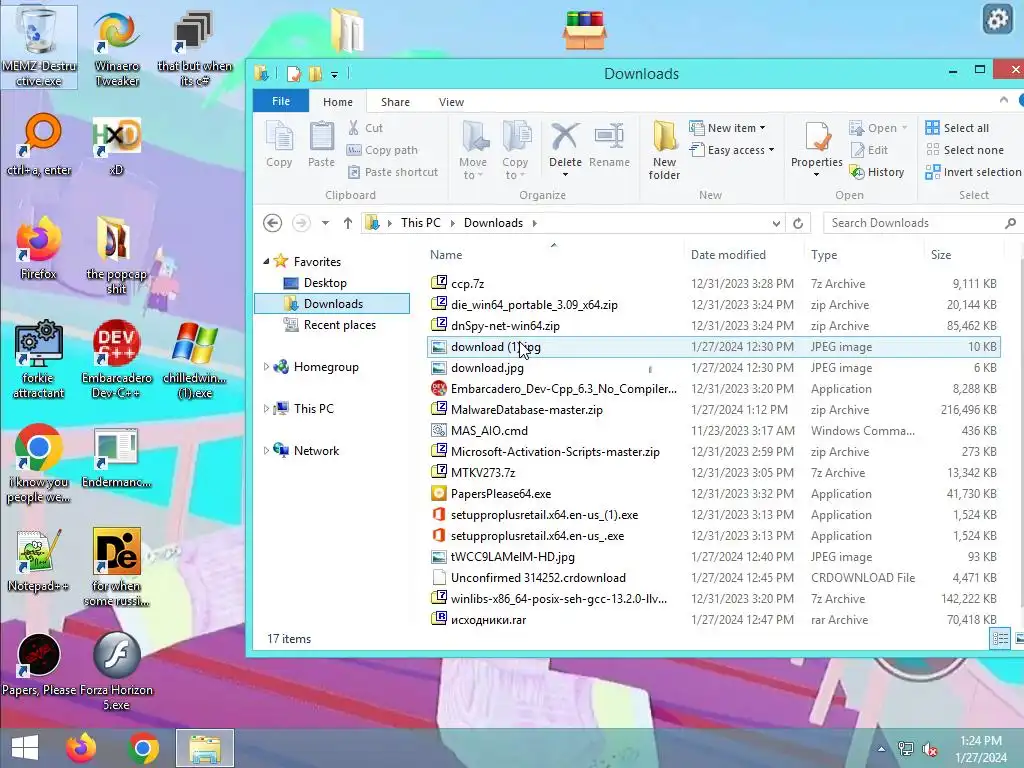1024x768 pixels.
Task: Switch to details view in status bar
Action: pyautogui.click(x=1000, y=639)
